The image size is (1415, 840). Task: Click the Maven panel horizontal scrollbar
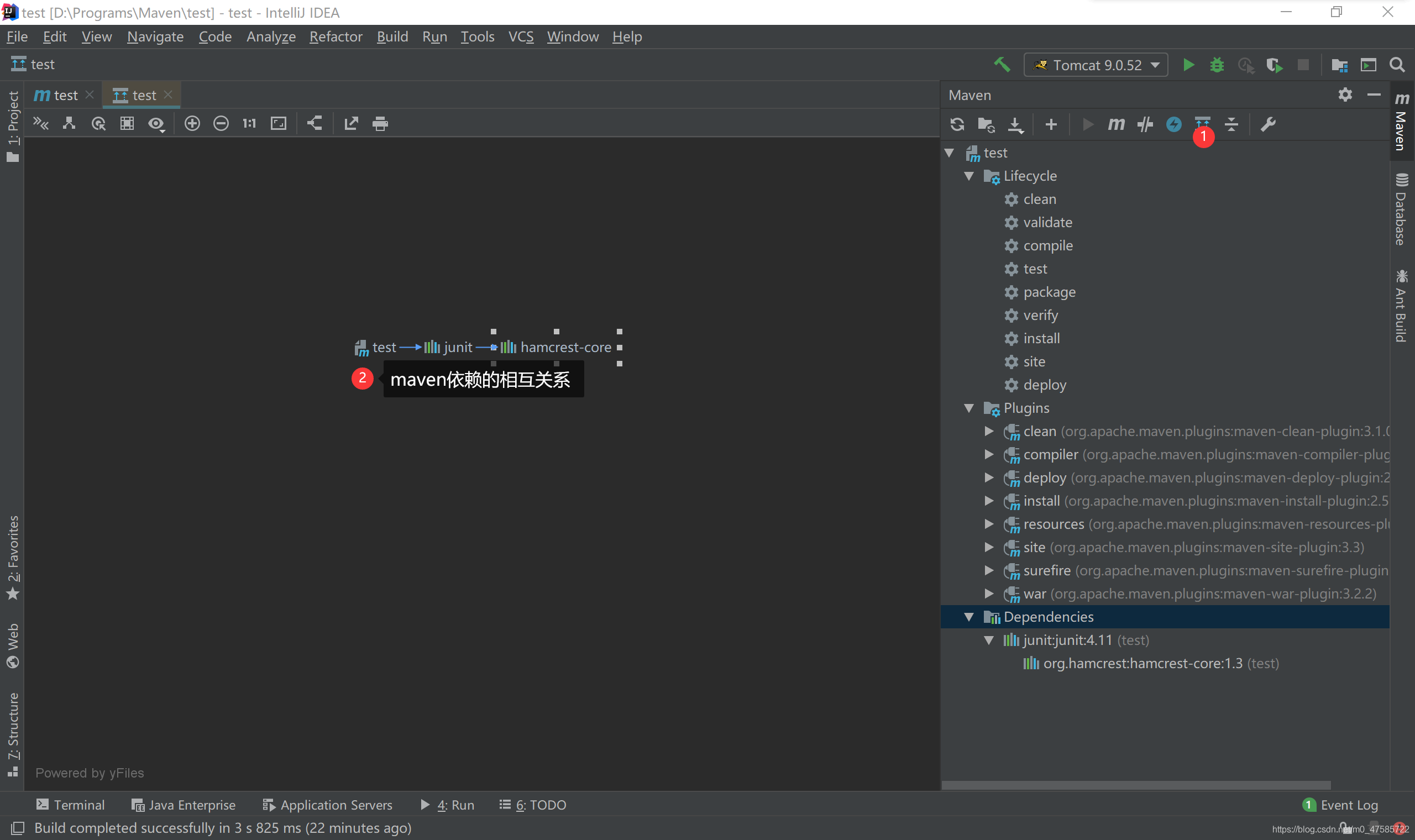coord(1136,785)
